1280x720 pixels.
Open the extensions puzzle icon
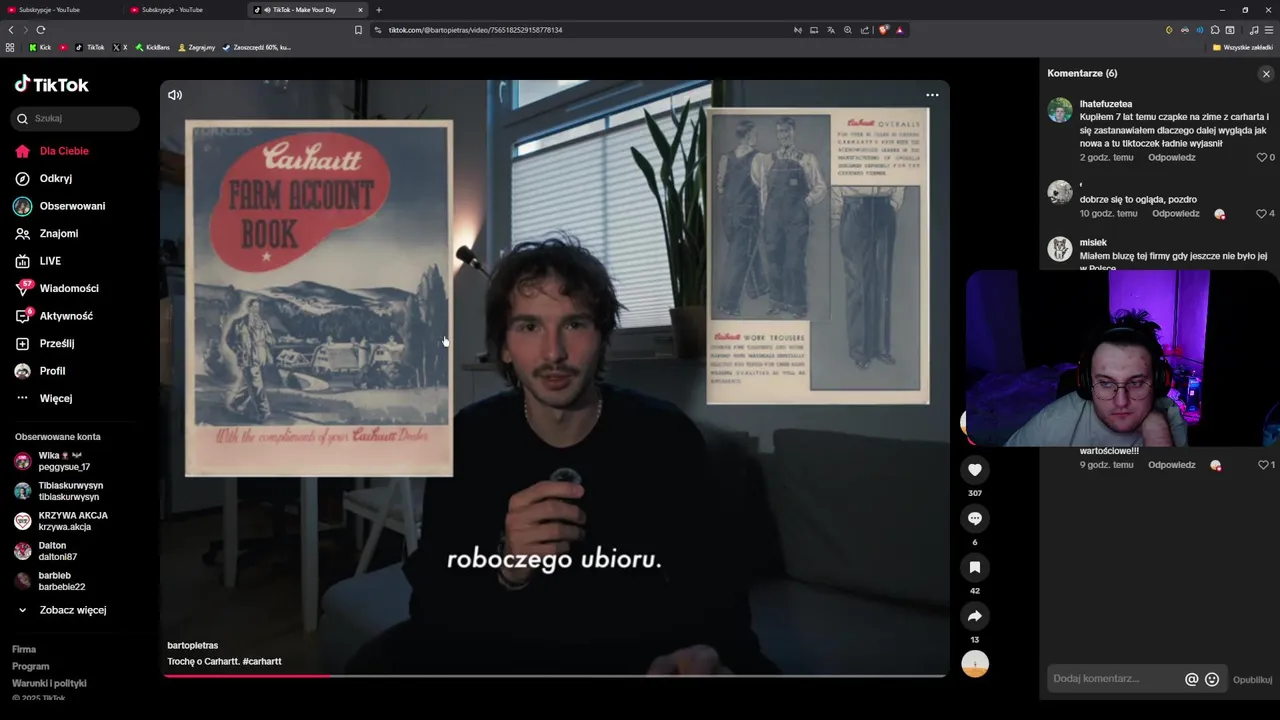tap(1215, 30)
